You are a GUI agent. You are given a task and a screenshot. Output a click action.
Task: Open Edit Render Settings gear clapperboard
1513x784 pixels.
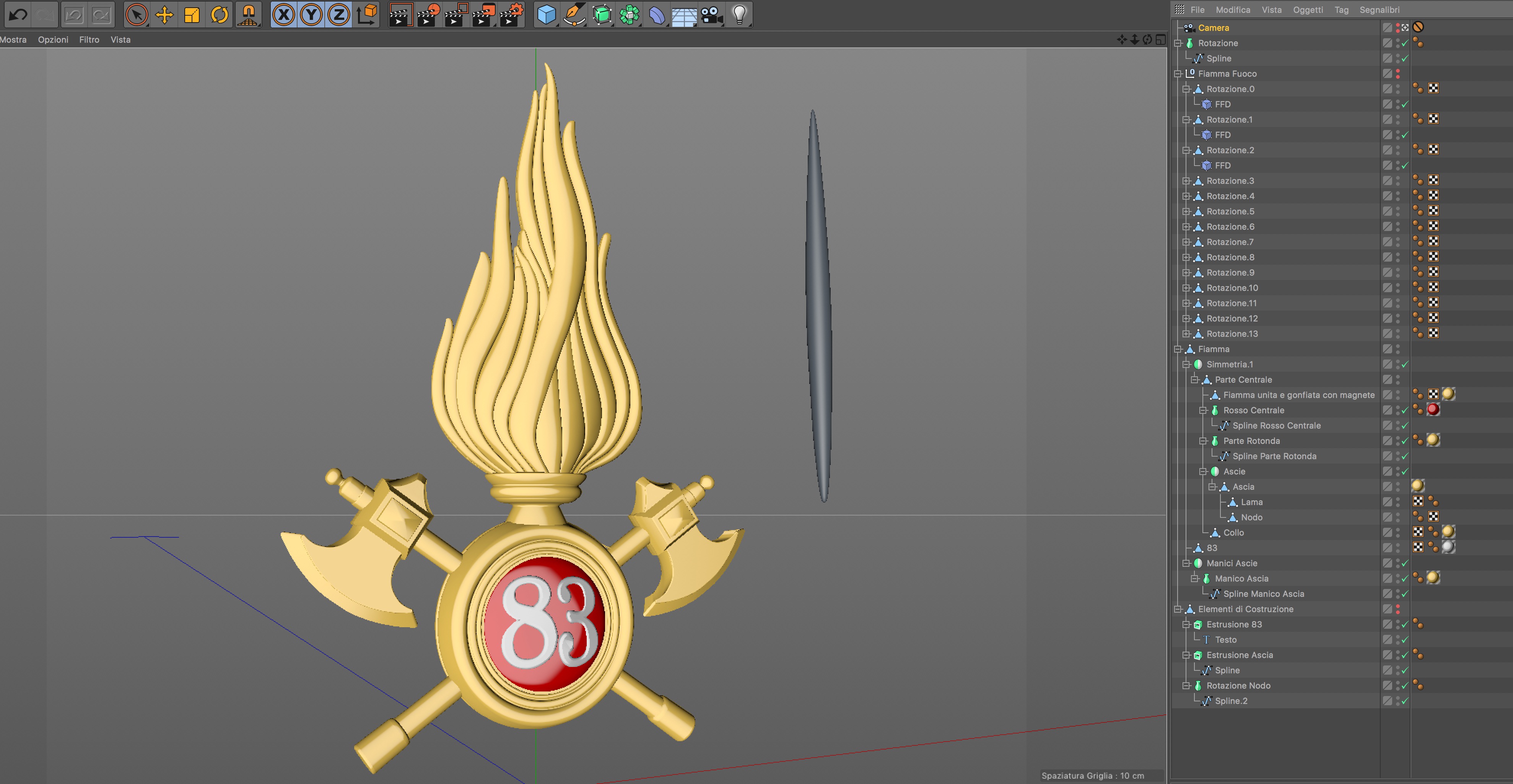click(x=512, y=15)
